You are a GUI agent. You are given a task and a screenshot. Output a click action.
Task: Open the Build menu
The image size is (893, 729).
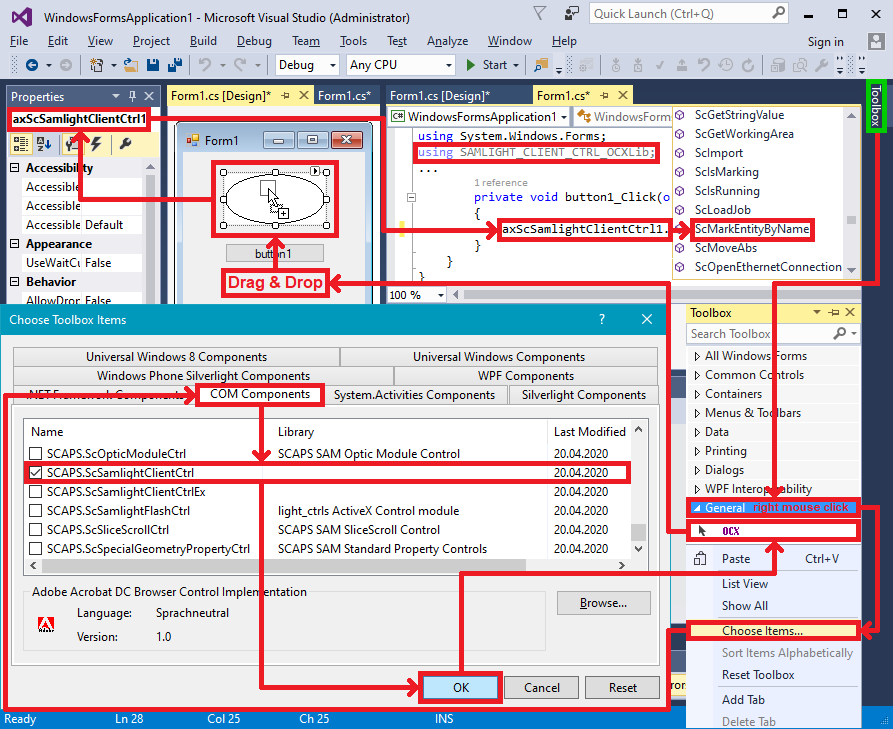203,41
